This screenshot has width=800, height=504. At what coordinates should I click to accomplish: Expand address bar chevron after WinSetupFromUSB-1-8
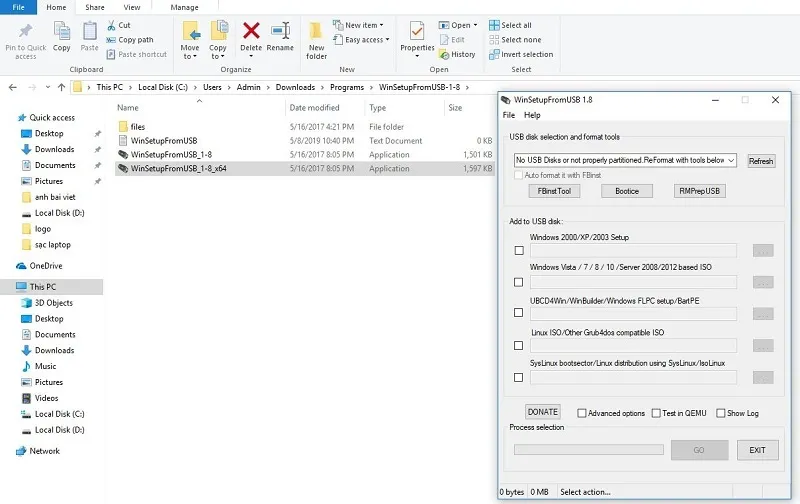(x=467, y=87)
